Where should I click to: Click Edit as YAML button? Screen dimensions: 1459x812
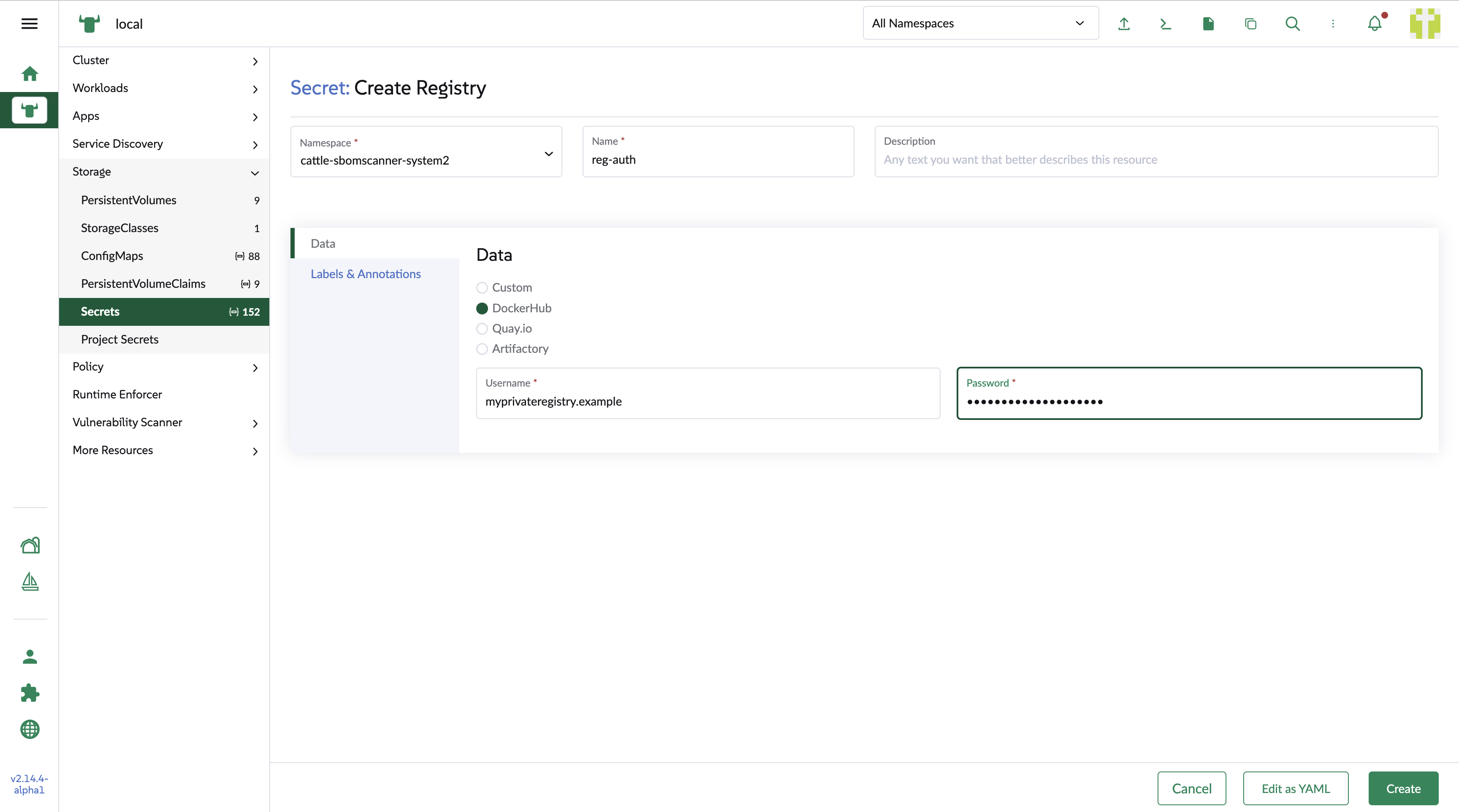[x=1295, y=788]
